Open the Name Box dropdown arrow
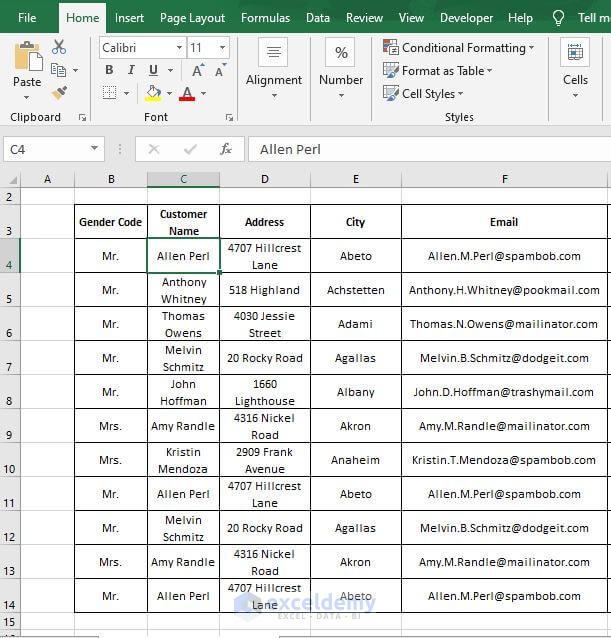Screen dimensions: 611x638 coord(94,148)
